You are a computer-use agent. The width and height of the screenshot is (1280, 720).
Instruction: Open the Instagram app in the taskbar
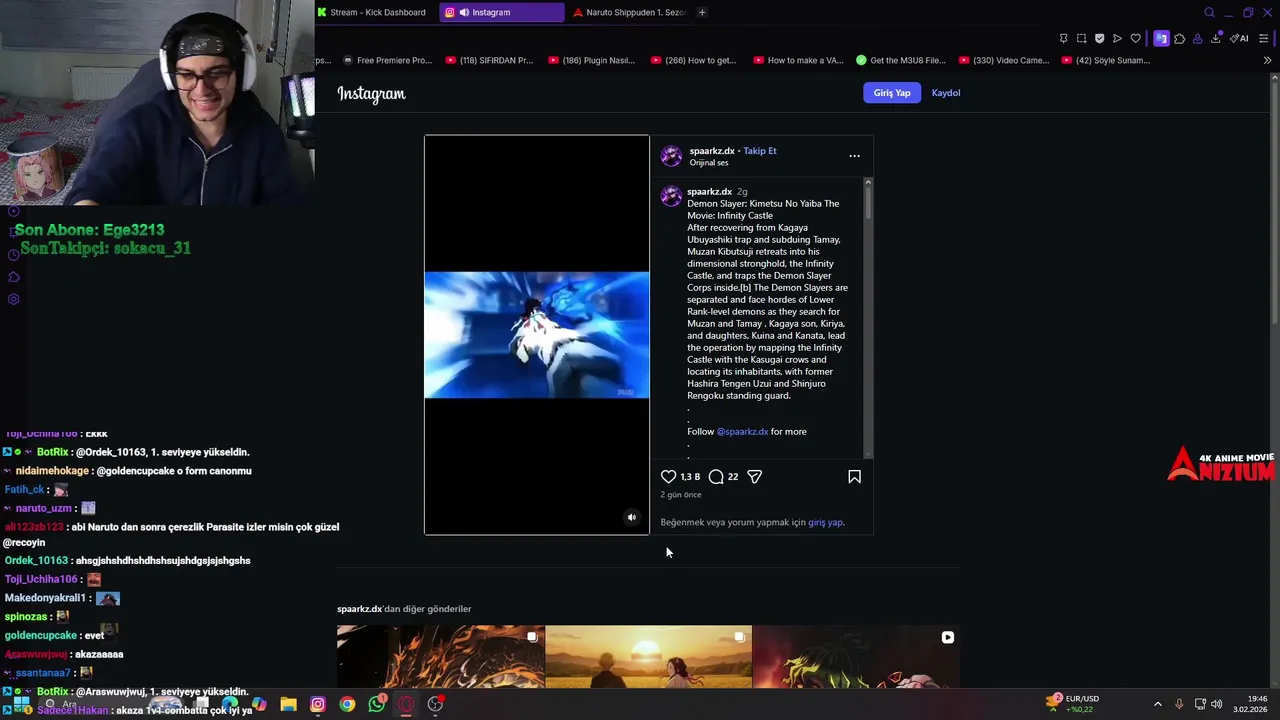point(318,704)
